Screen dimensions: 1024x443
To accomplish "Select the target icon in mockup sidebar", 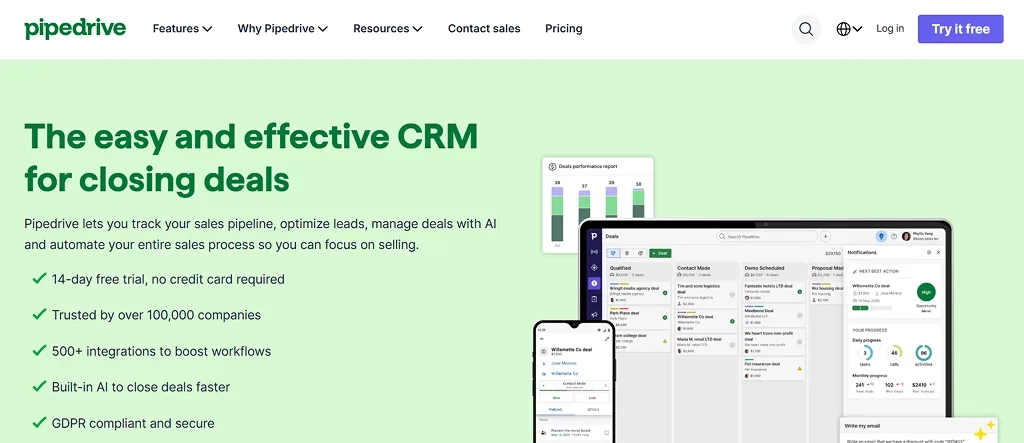I will pyautogui.click(x=594, y=267).
